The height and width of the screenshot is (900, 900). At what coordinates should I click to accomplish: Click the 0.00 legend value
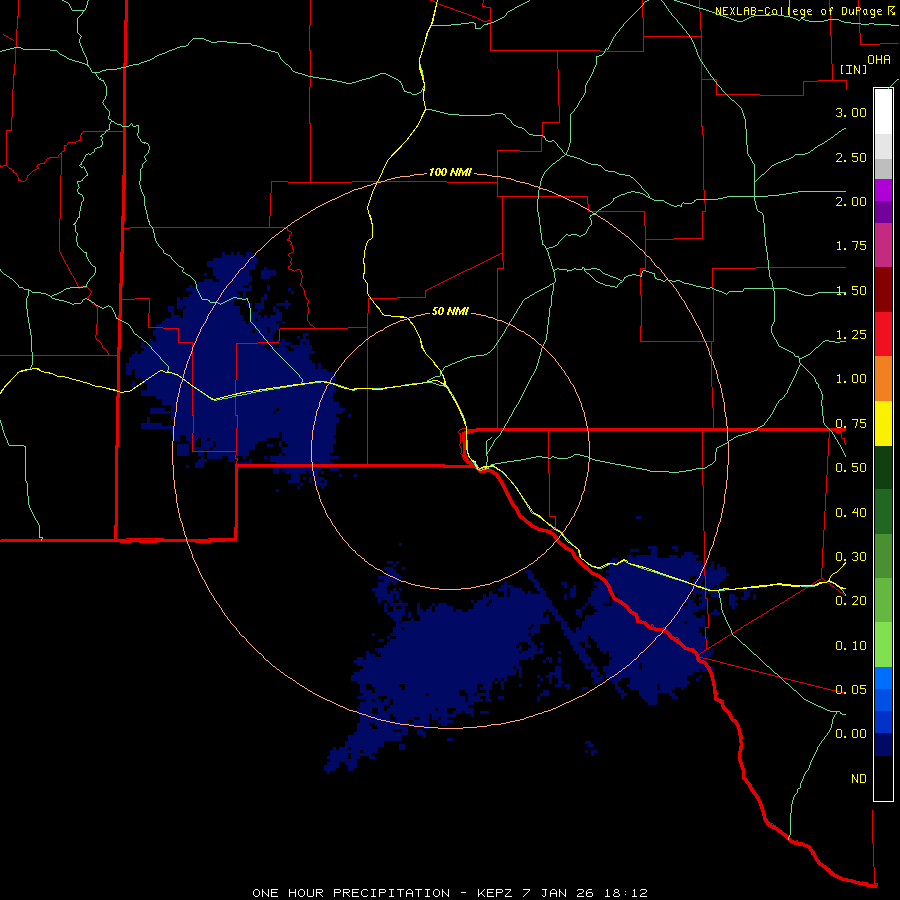coord(851,734)
